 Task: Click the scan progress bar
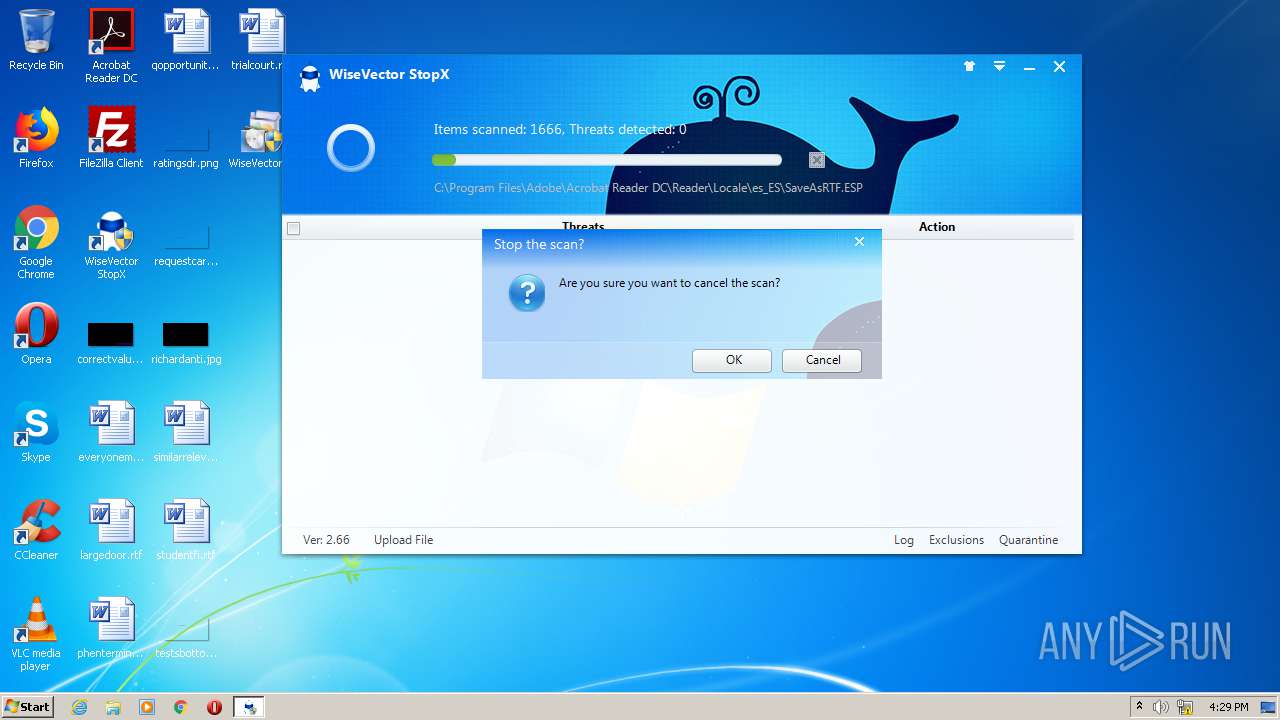point(607,160)
